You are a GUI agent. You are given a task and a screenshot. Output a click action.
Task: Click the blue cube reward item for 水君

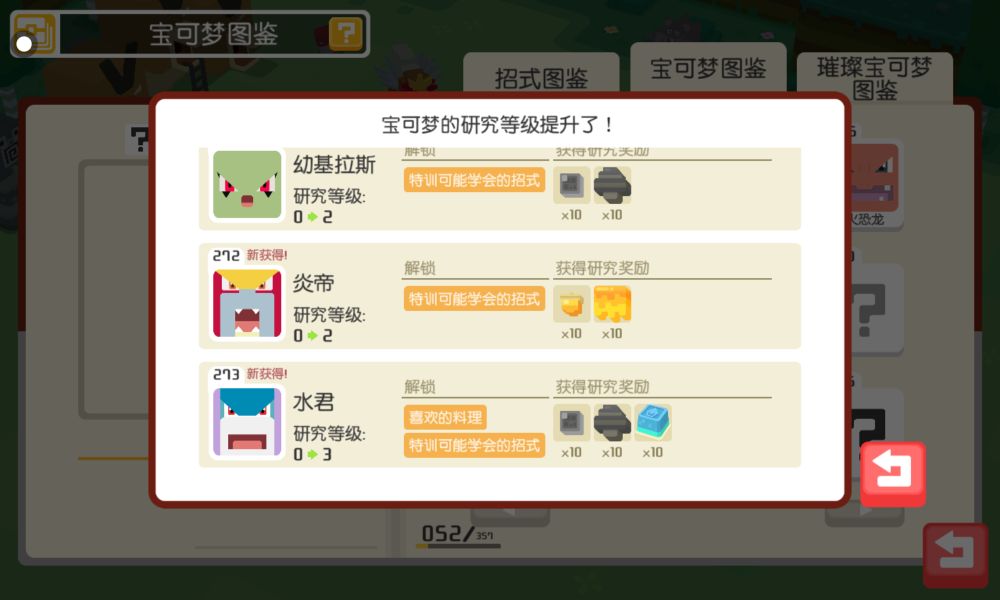[652, 421]
